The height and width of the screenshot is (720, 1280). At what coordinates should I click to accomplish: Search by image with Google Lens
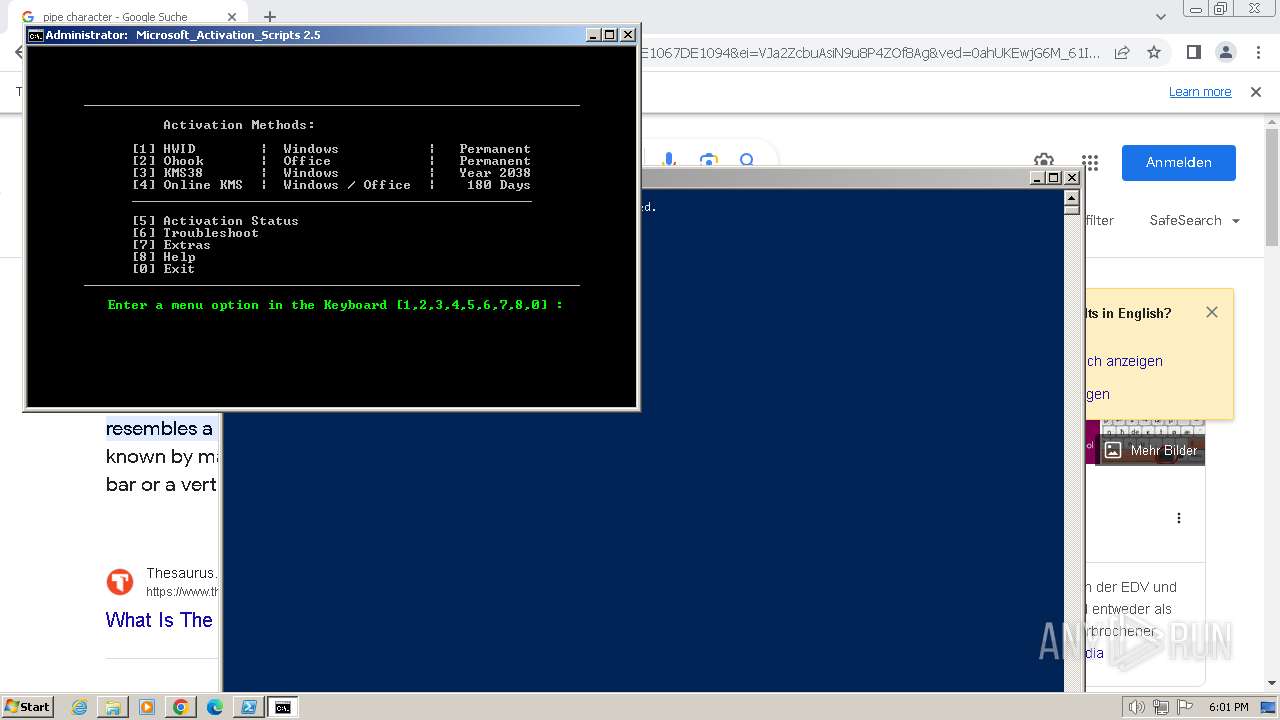pyautogui.click(x=709, y=161)
